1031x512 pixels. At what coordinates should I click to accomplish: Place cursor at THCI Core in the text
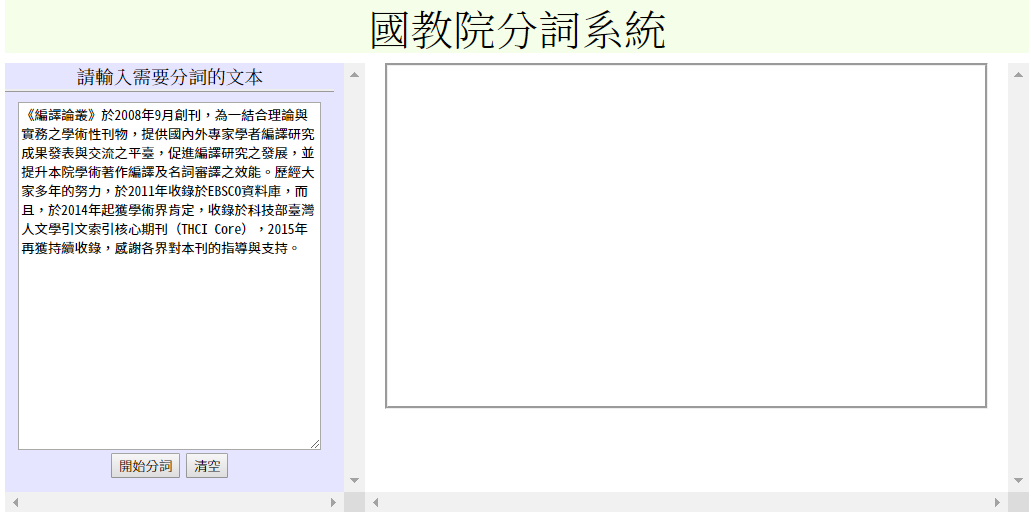click(212, 229)
